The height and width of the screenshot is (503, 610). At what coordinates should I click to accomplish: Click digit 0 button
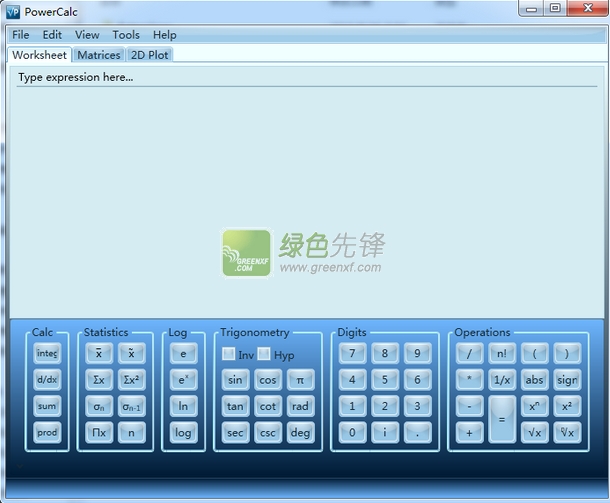352,433
